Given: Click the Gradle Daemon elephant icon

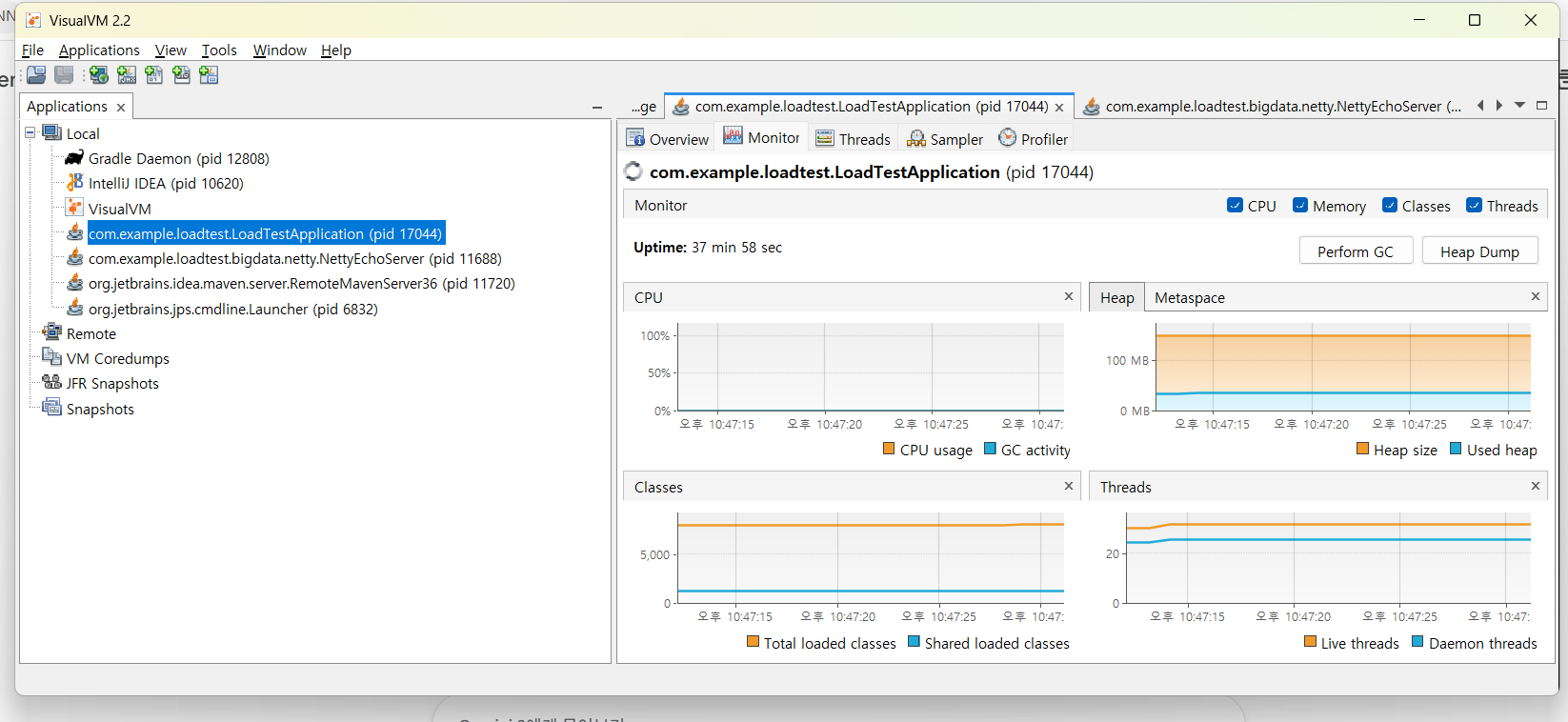Looking at the screenshot, I should pos(74,157).
